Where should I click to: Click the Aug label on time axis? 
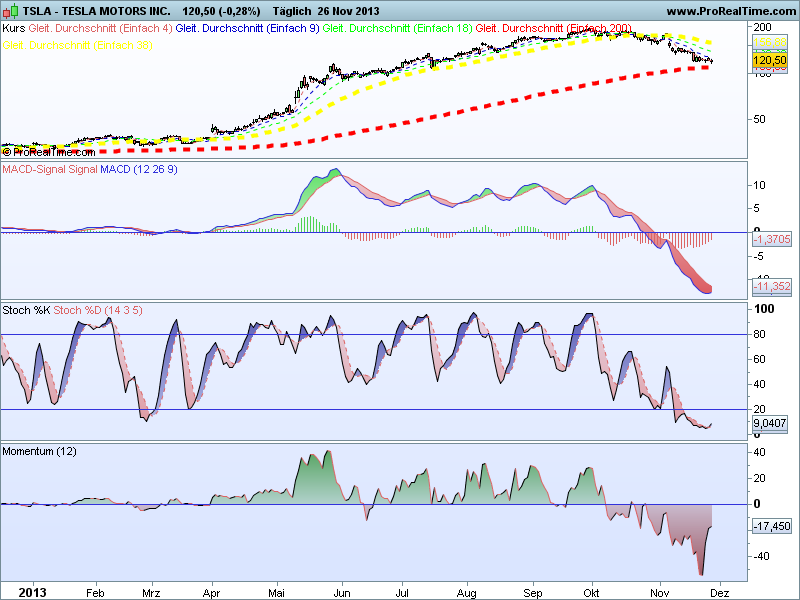[466, 593]
